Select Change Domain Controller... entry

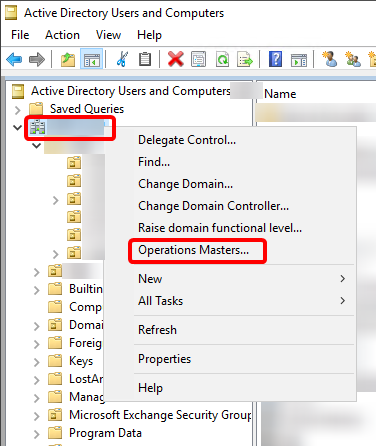(213, 206)
